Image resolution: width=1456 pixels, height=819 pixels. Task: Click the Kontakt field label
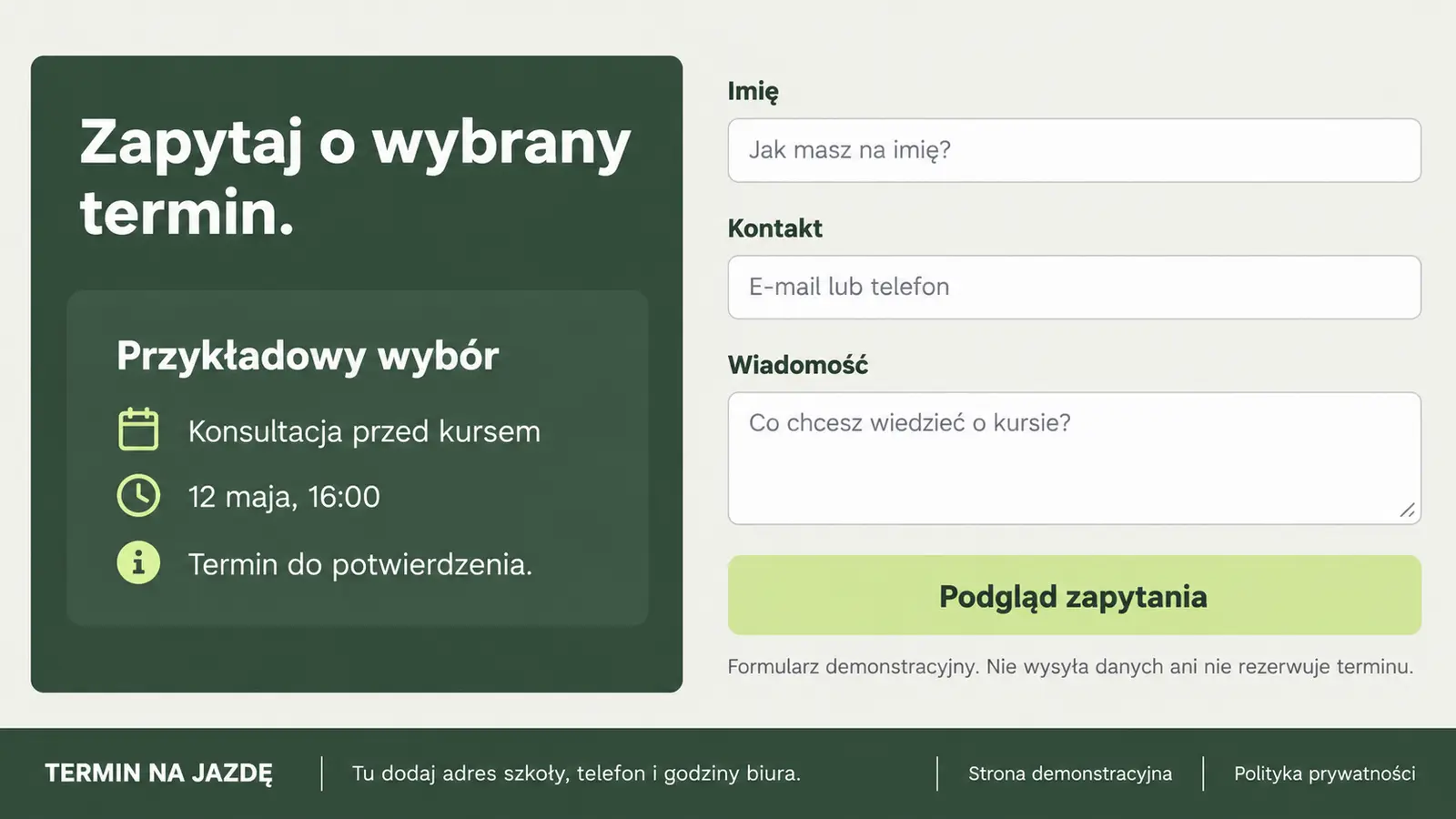tap(774, 228)
